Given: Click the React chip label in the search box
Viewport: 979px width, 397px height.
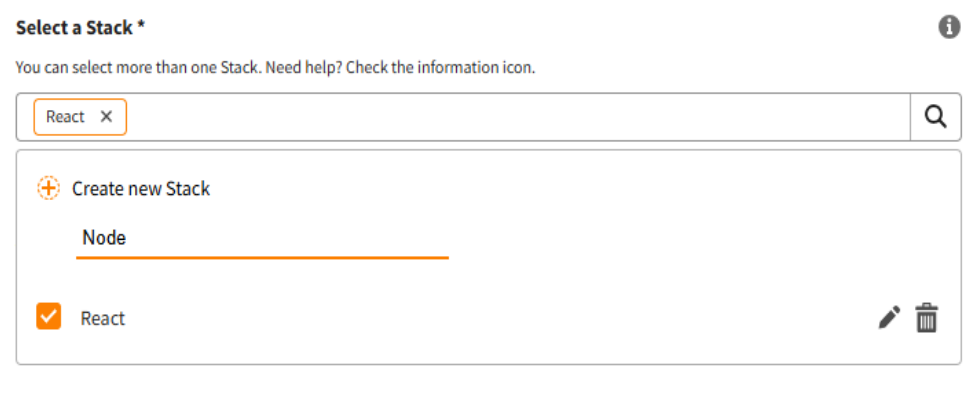Looking at the screenshot, I should pyautogui.click(x=65, y=117).
